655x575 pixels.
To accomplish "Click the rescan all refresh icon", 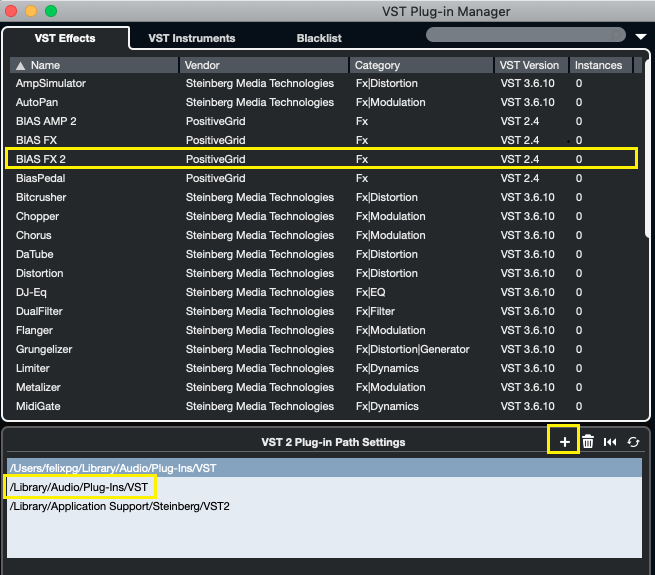I will 633,441.
